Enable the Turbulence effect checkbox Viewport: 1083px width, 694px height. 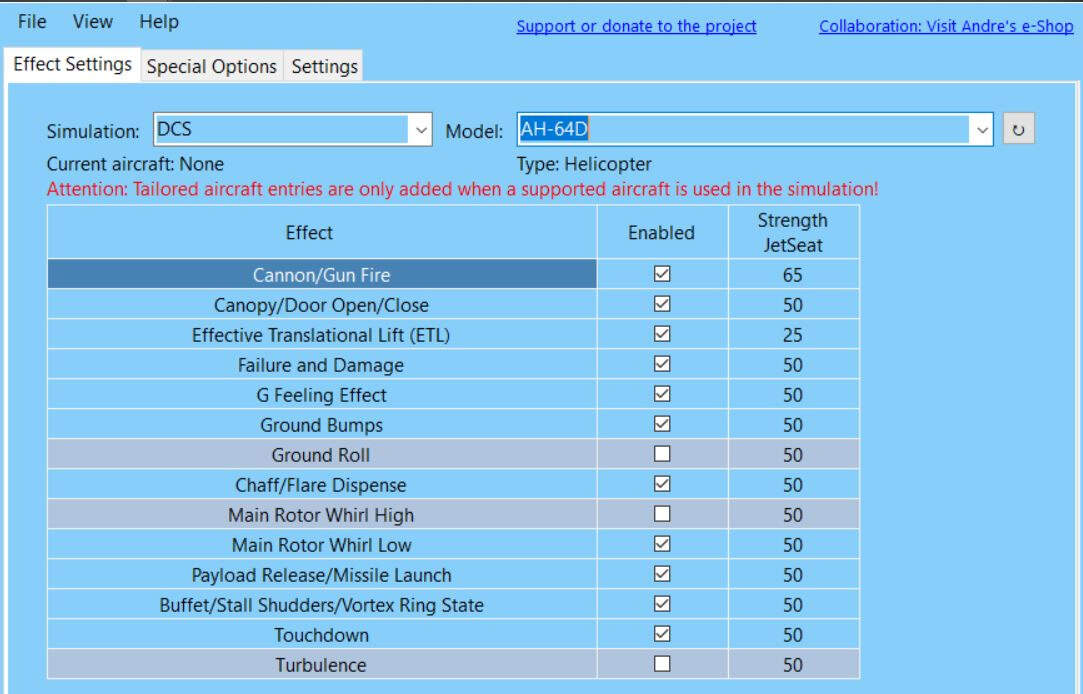point(661,664)
